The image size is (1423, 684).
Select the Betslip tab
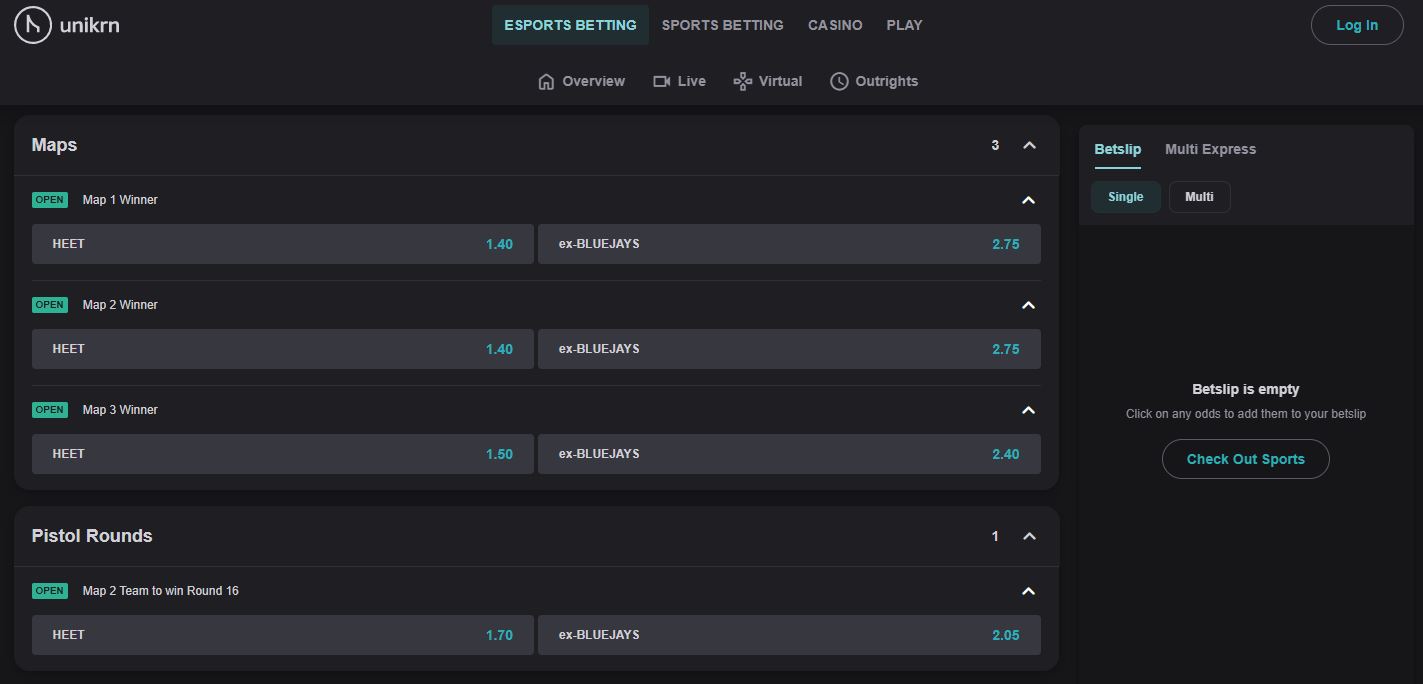[x=1117, y=149]
